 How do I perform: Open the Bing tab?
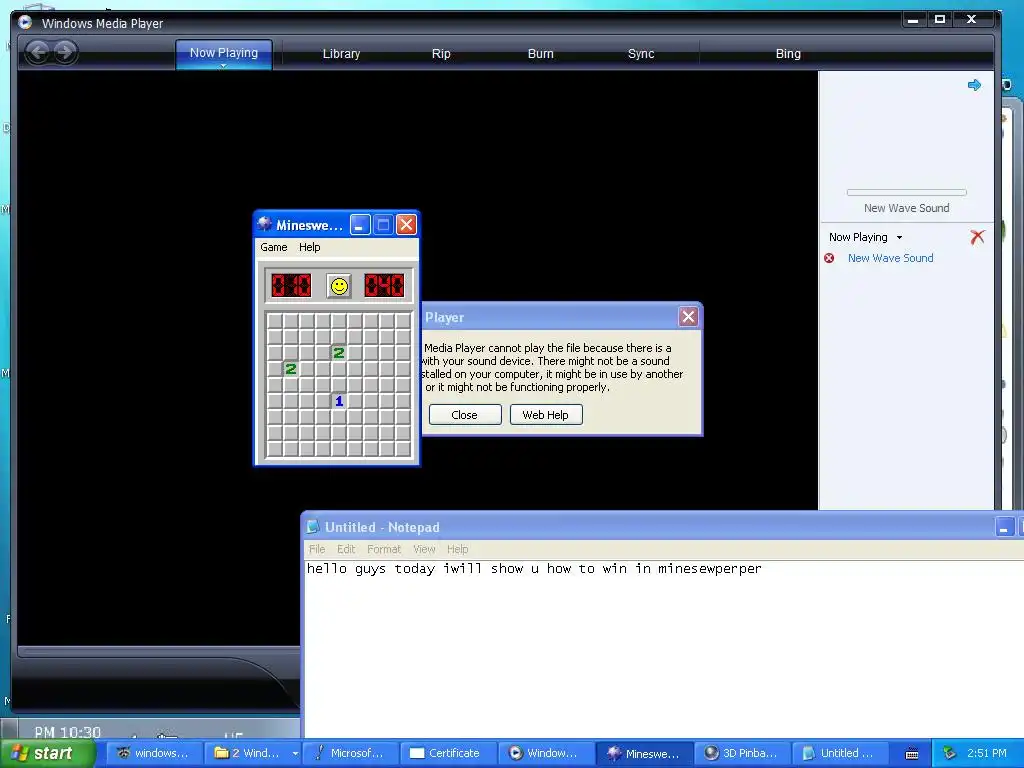click(788, 54)
